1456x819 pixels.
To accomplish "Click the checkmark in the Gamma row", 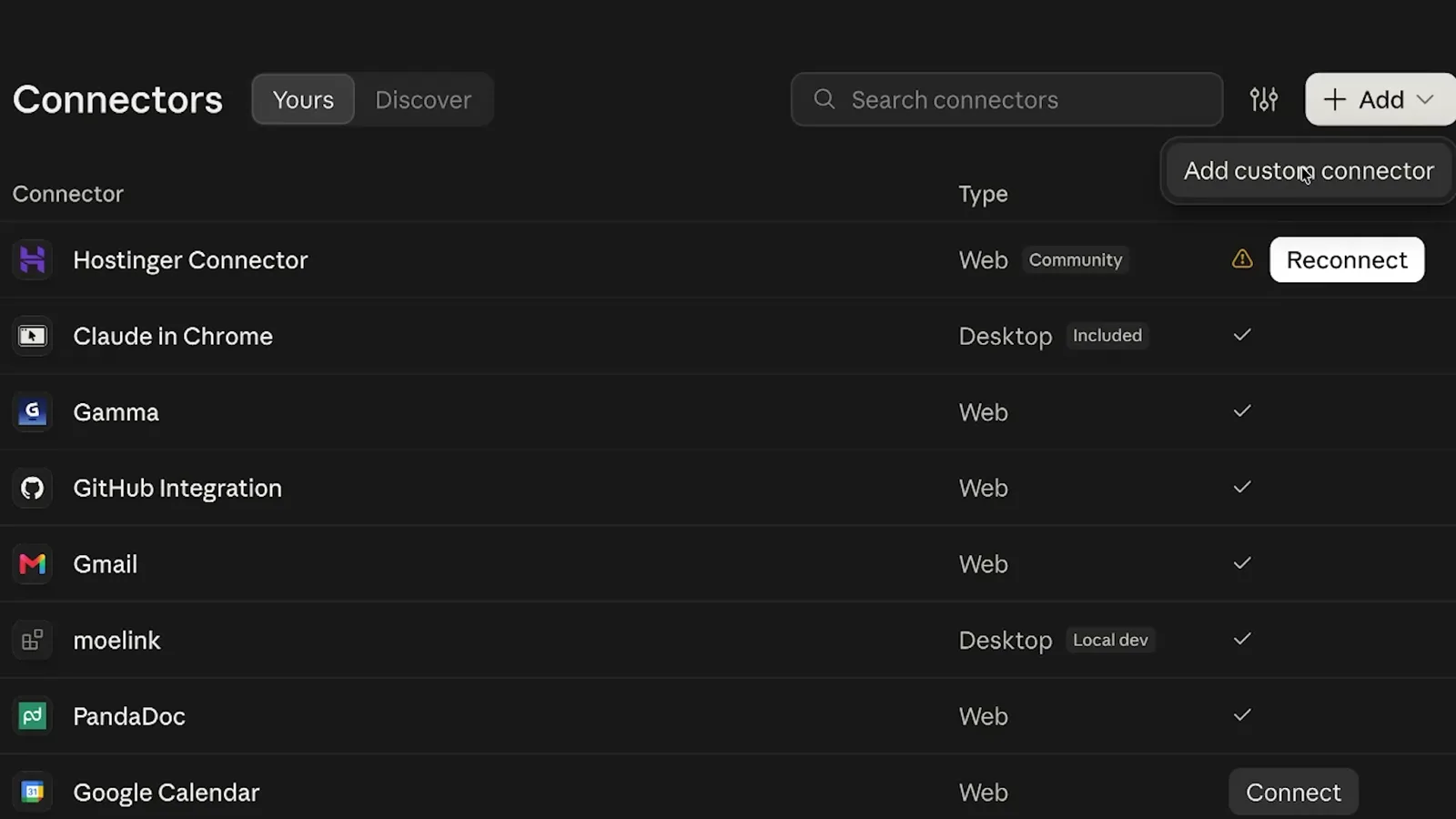I will [1242, 411].
